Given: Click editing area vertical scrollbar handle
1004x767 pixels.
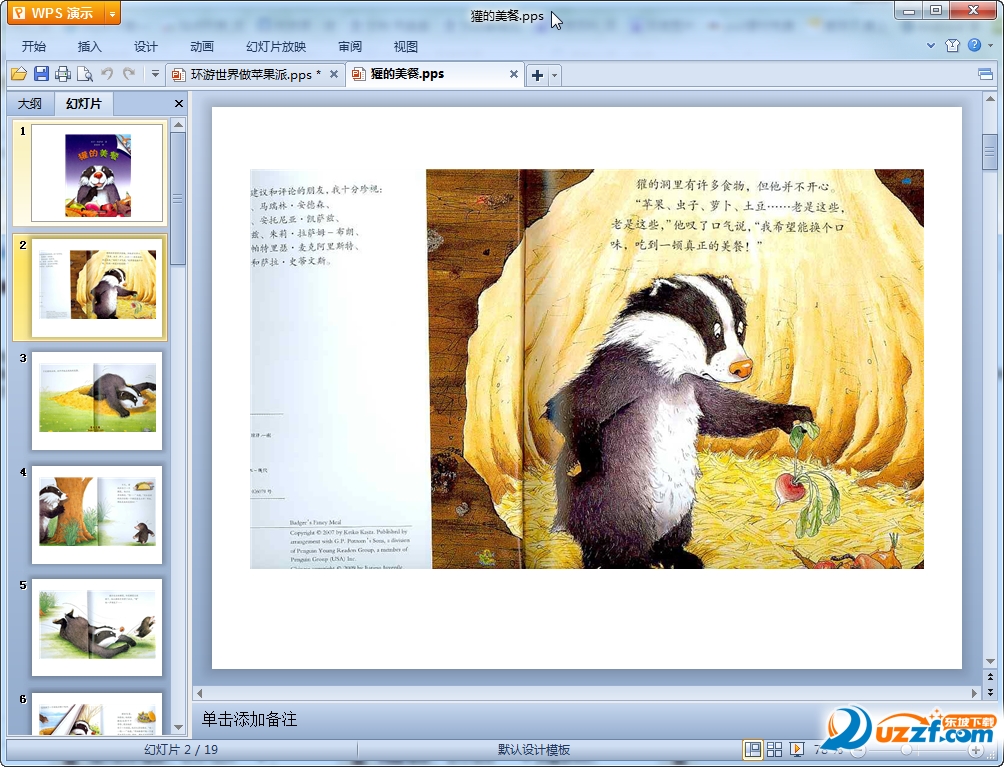Looking at the screenshot, I should coord(990,152).
